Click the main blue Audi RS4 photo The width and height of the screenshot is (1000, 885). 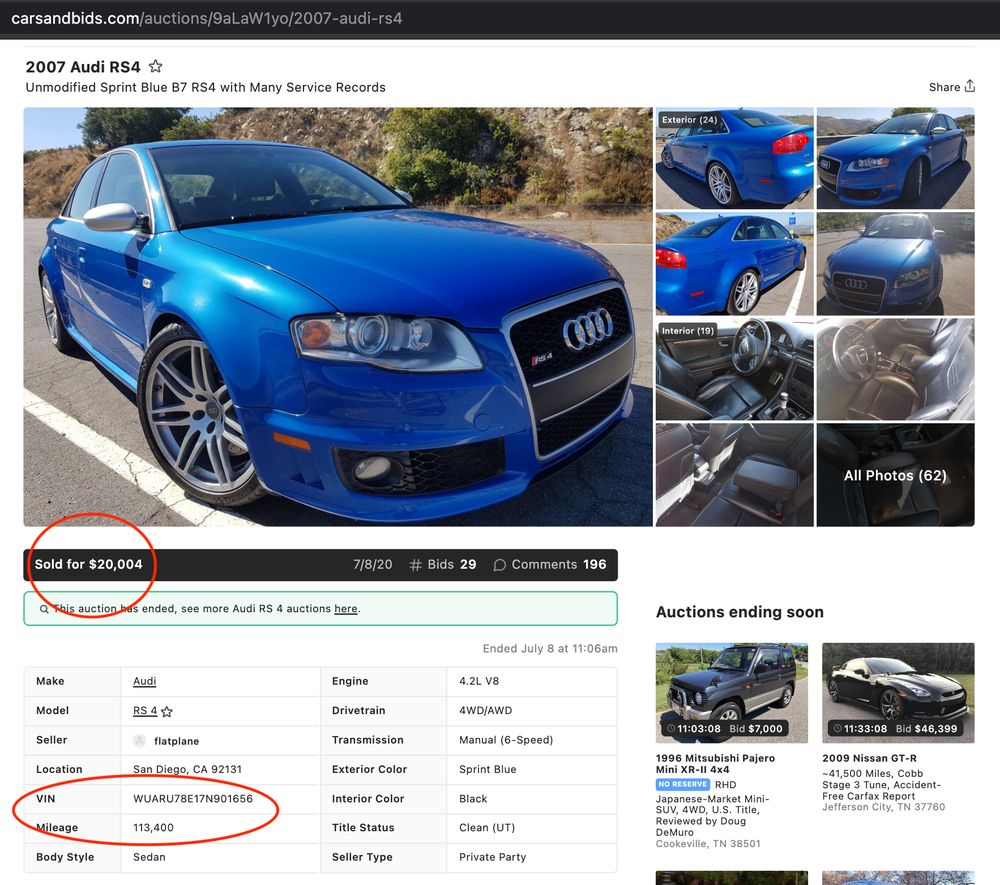[337, 316]
